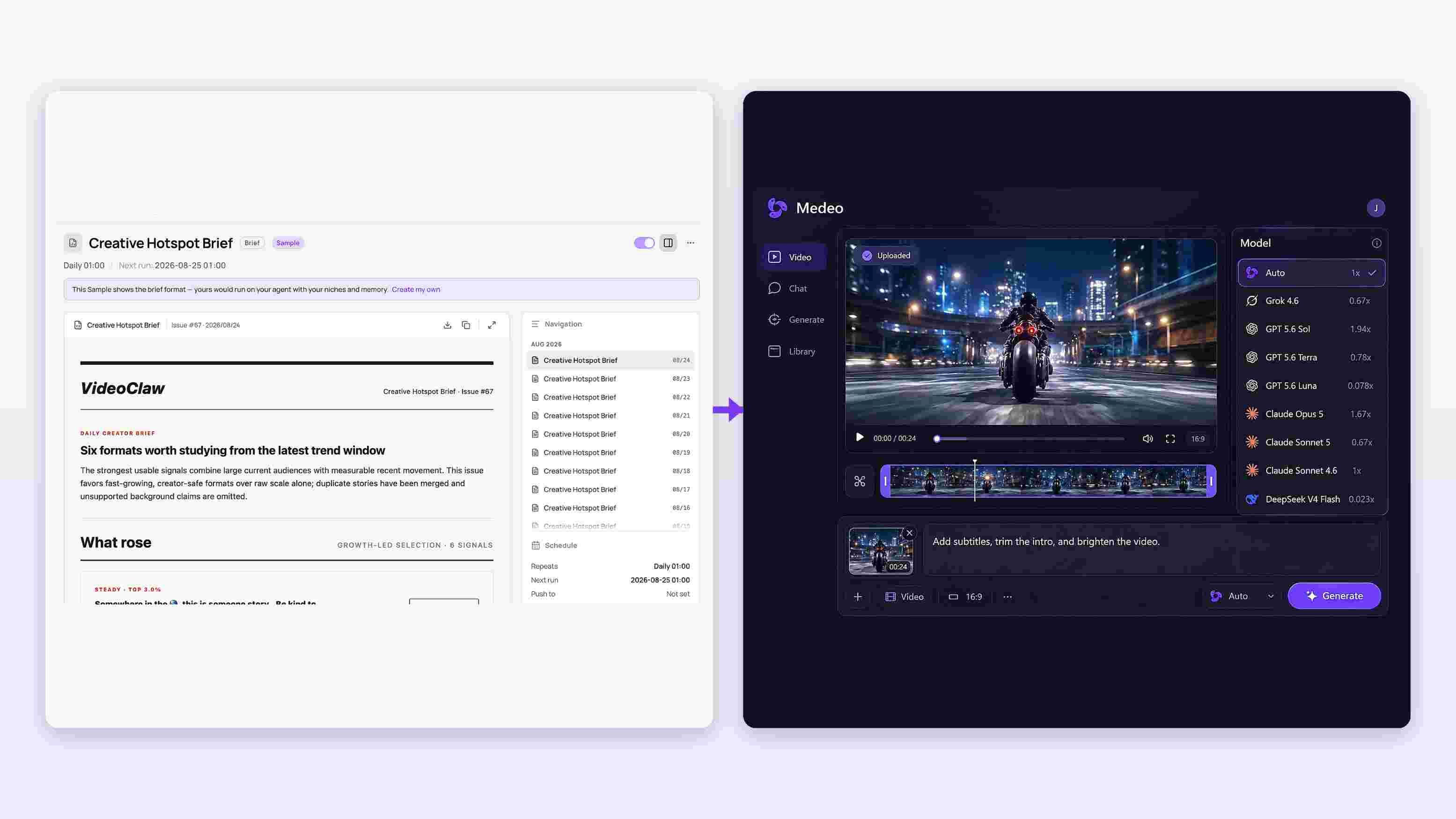Choose the DeepSeek V4 Flash model
Viewport: 1456px width, 819px height.
(1311, 499)
